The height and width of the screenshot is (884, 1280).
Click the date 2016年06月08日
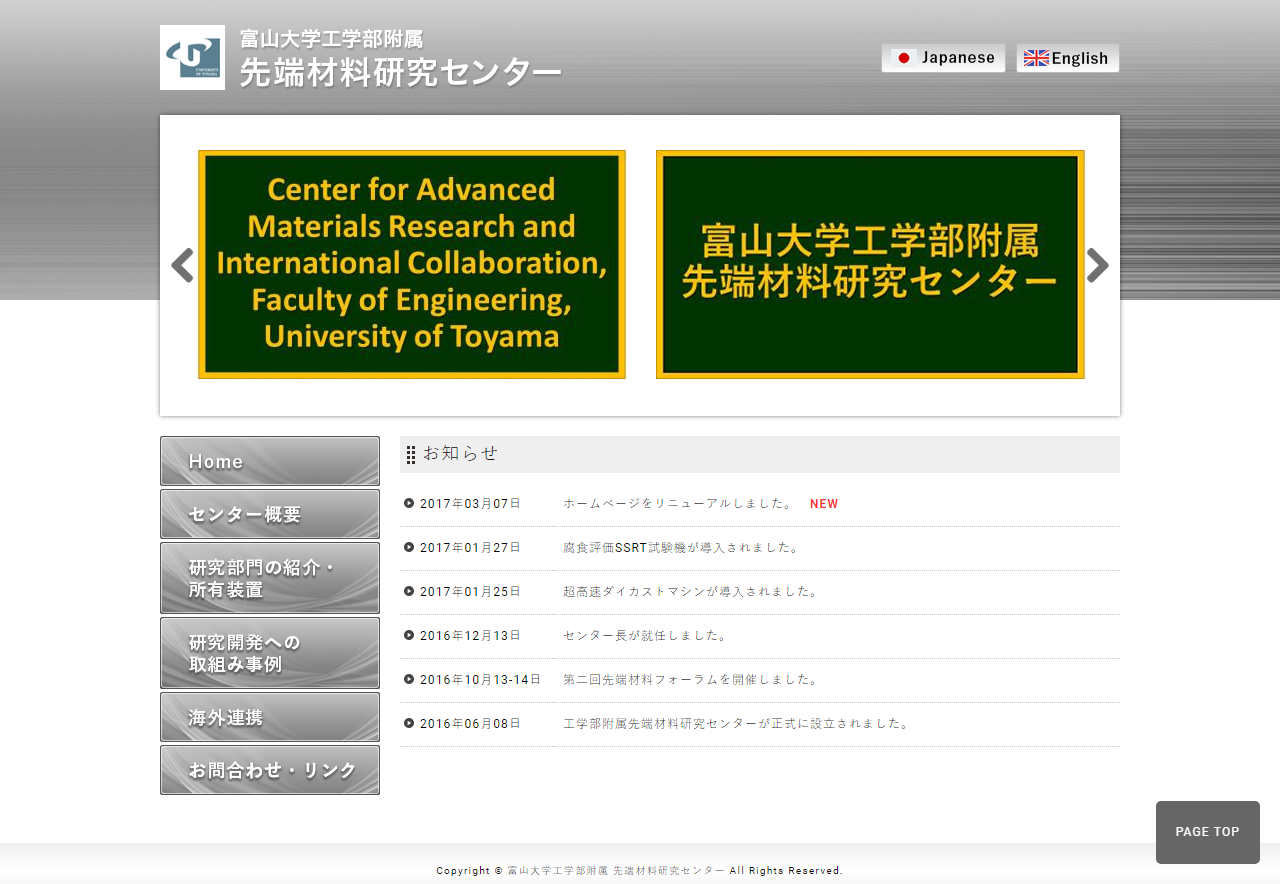470,724
